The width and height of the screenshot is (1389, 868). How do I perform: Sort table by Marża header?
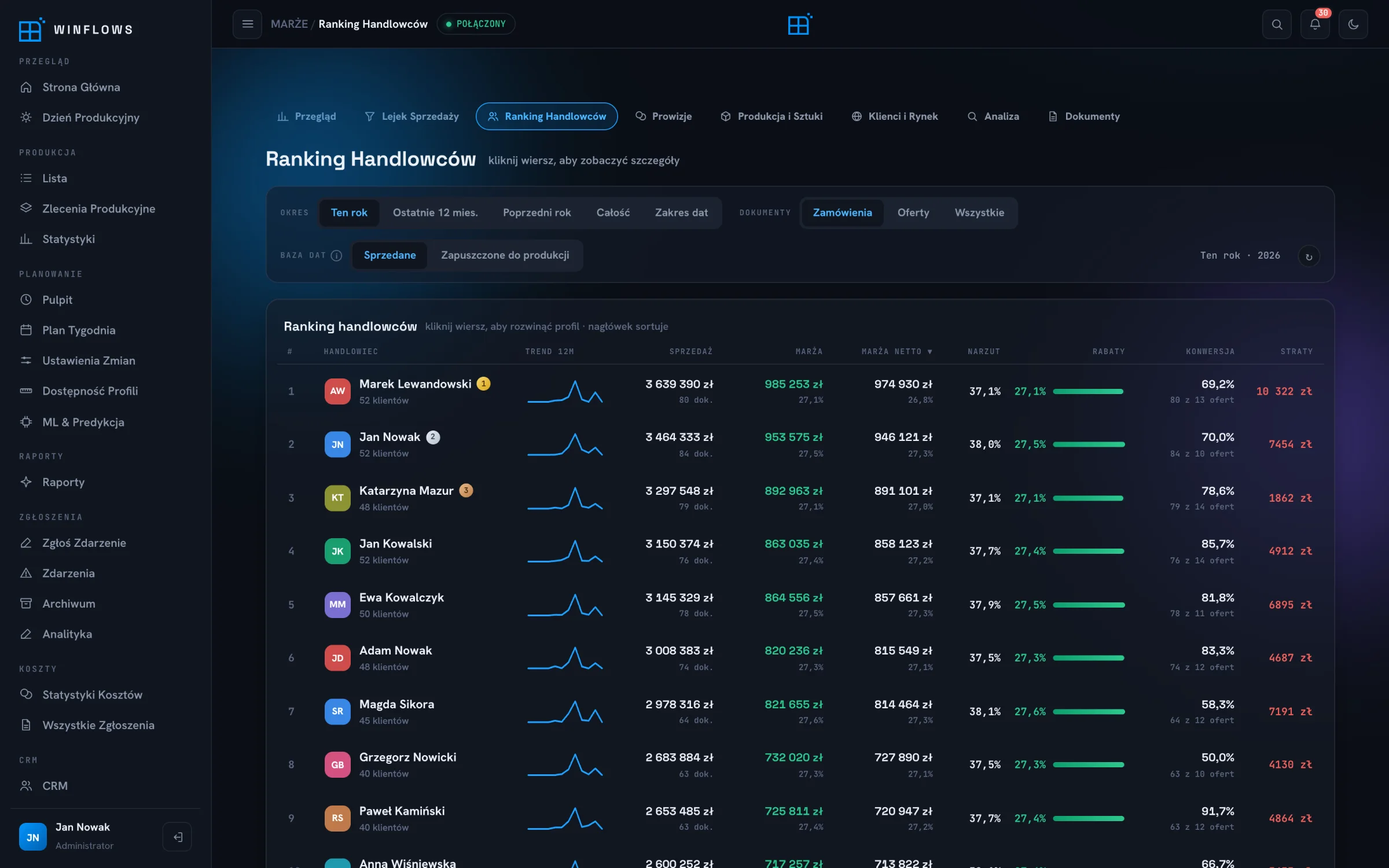[x=809, y=352]
